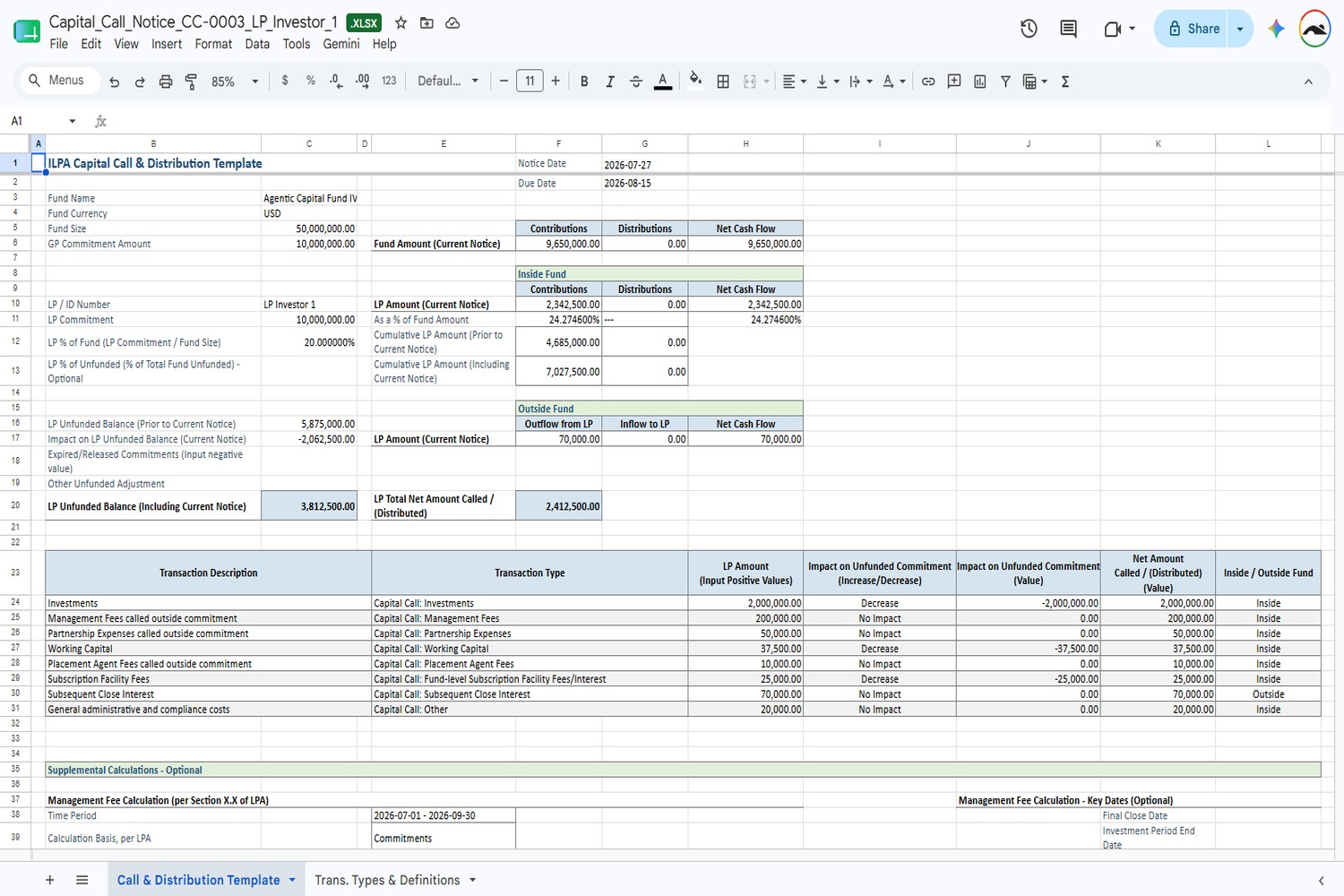Click the Share button
1344x896 pixels.
[x=1193, y=29]
